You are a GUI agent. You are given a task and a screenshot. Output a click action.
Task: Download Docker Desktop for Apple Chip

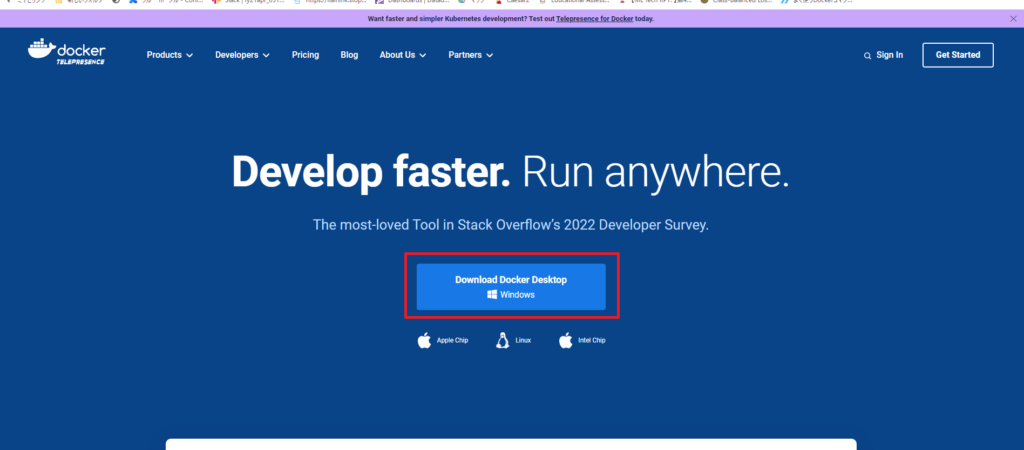[443, 340]
